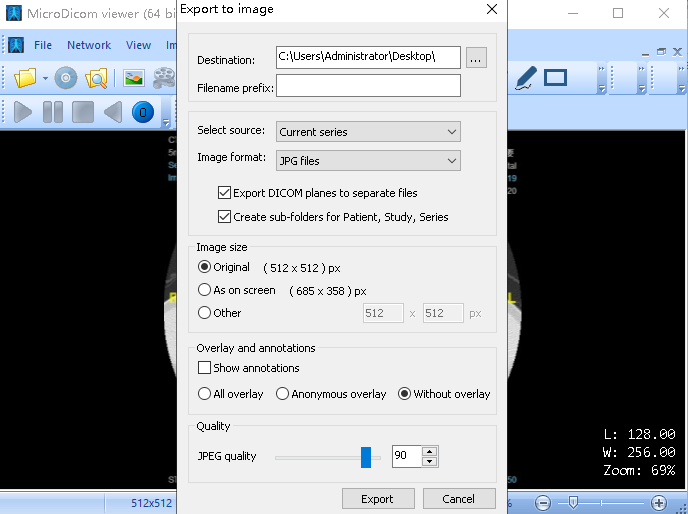Increase JPEG quality with the up arrow
The image size is (688, 514).
point(430,451)
